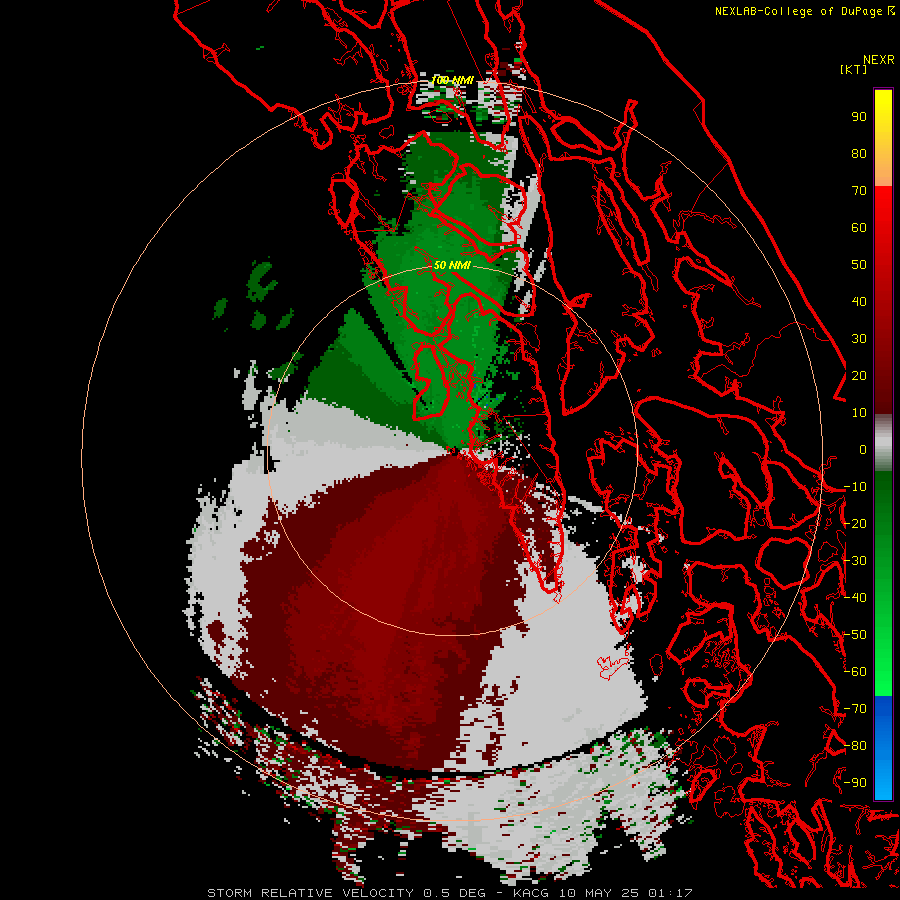Screen dimensions: 900x900
Task: Select the [KT] units label
Action: tap(853, 69)
